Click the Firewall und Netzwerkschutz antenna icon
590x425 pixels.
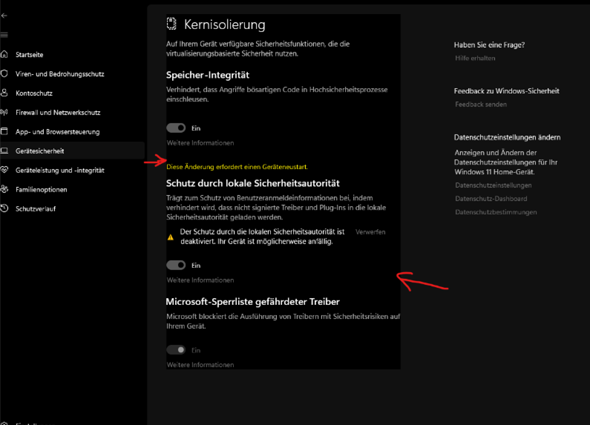[x=4, y=112]
